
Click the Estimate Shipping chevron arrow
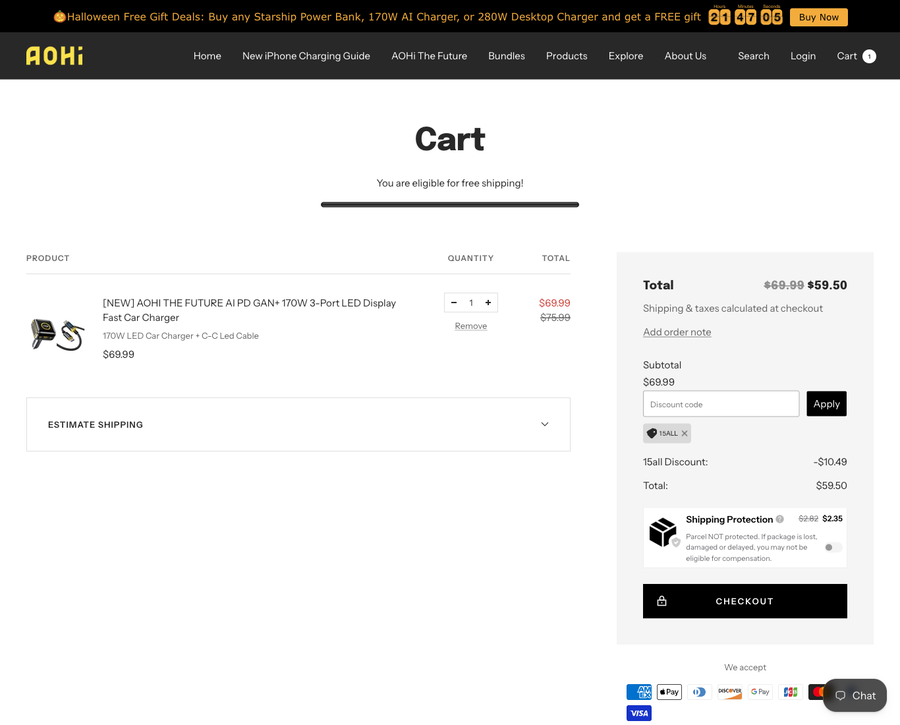pyautogui.click(x=545, y=424)
